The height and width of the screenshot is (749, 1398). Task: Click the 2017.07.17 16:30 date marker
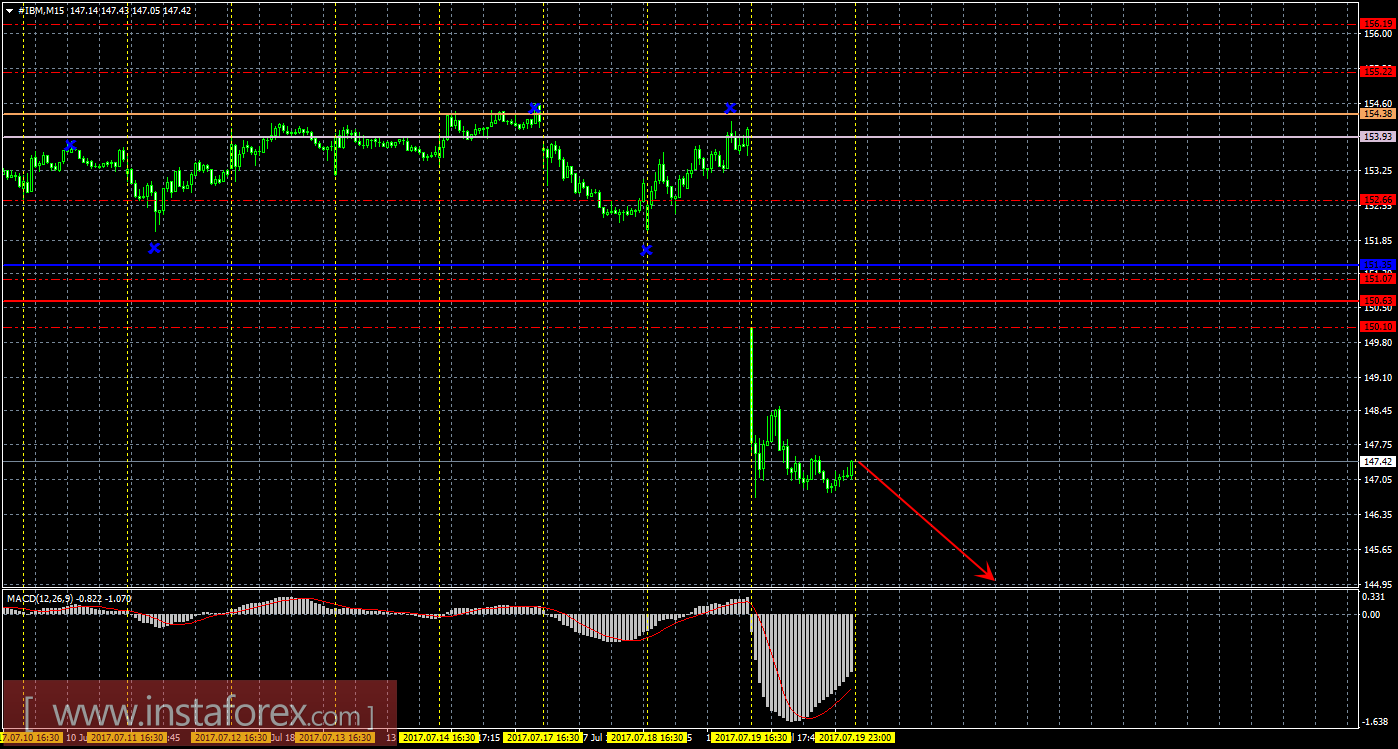[543, 738]
